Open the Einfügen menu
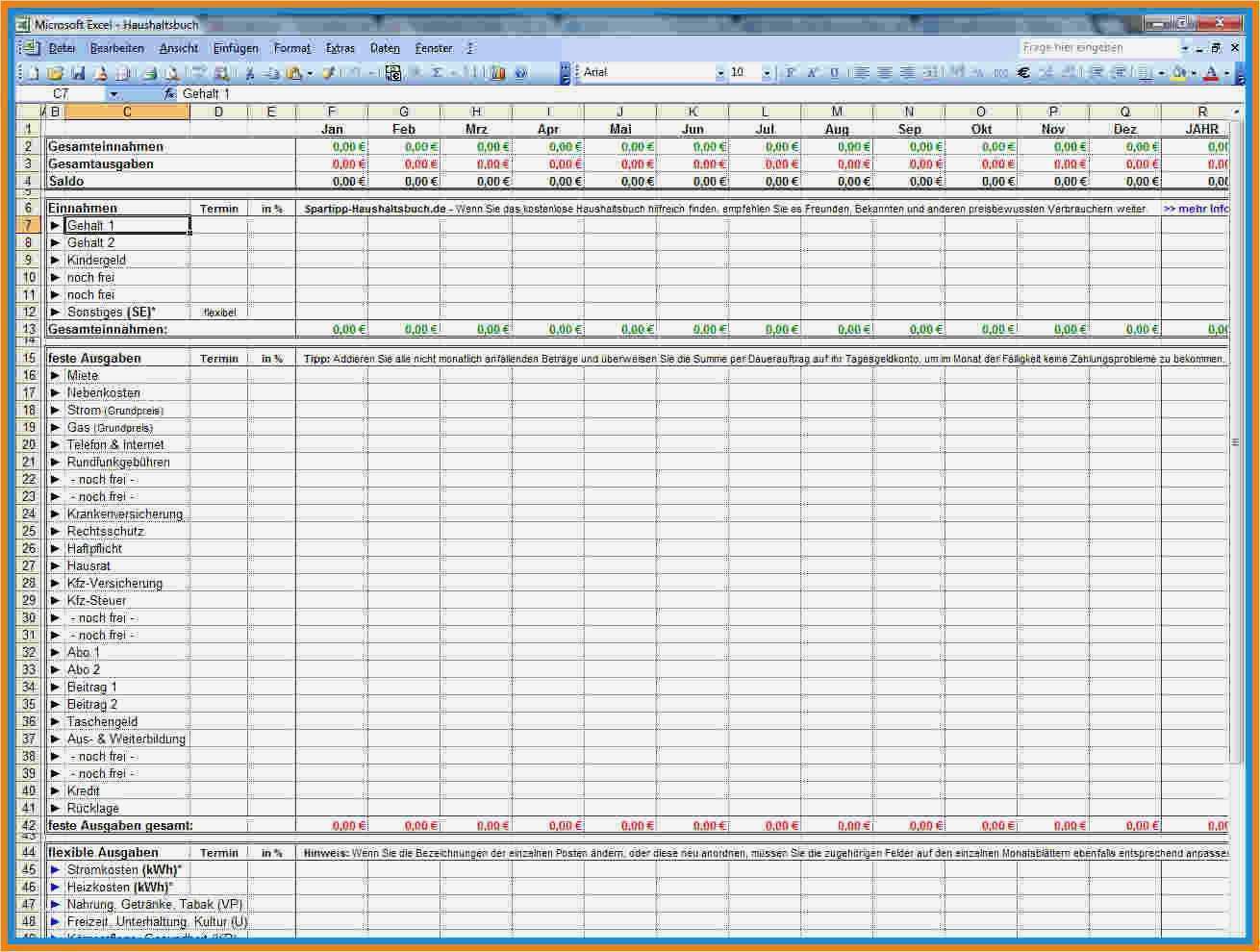Screen dimensions: 1260x952 [236, 48]
